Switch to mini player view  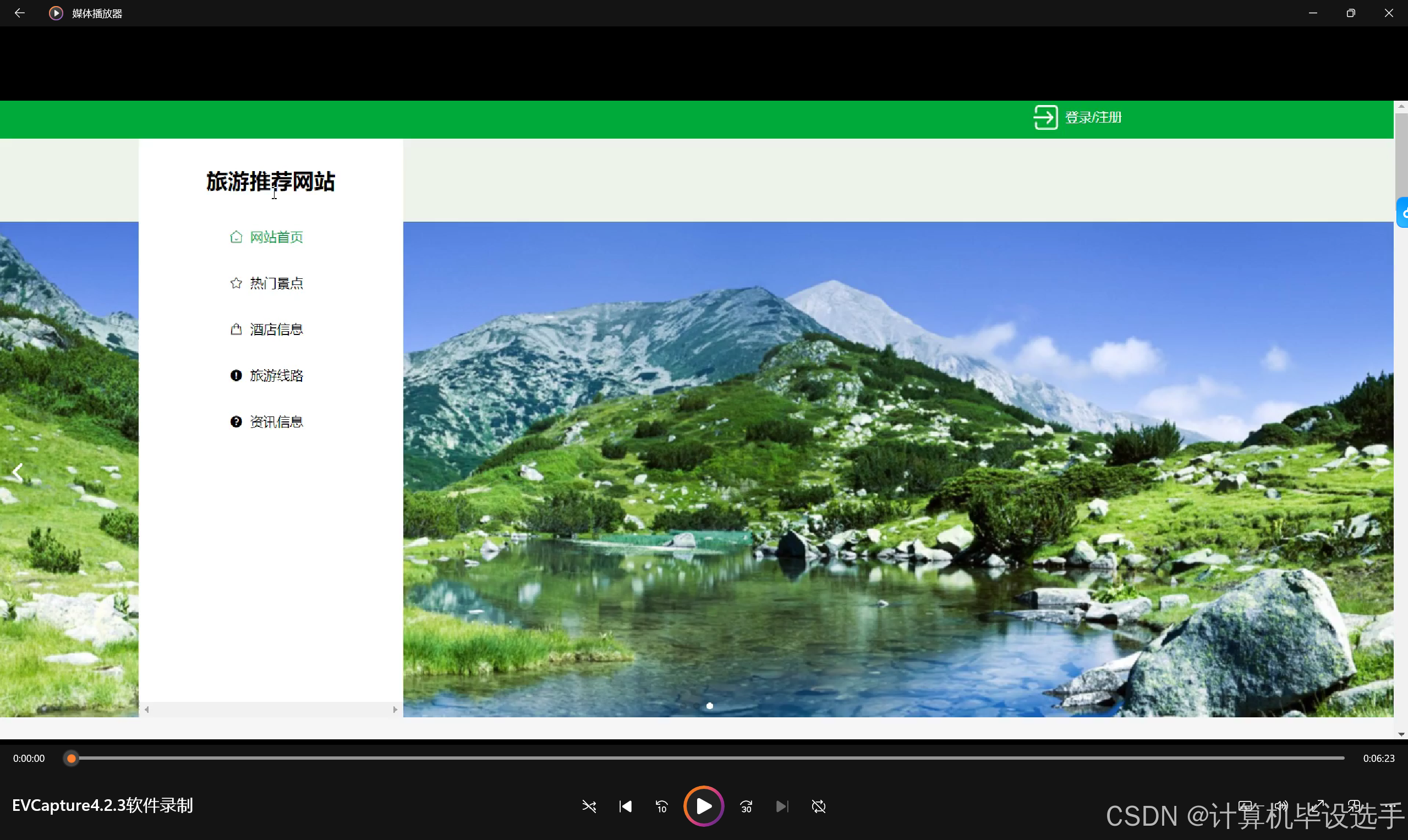coord(1354,805)
